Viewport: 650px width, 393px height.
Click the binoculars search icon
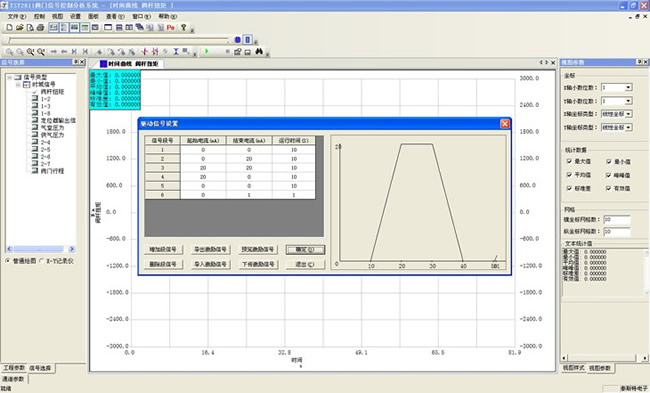(x=259, y=51)
